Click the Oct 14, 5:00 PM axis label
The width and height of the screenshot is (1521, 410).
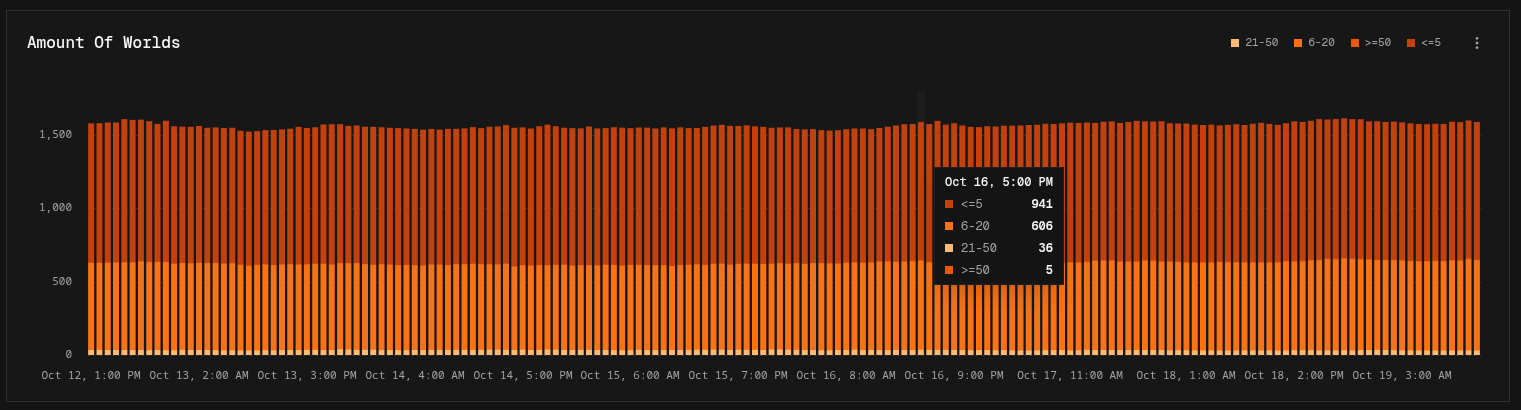[x=523, y=375]
